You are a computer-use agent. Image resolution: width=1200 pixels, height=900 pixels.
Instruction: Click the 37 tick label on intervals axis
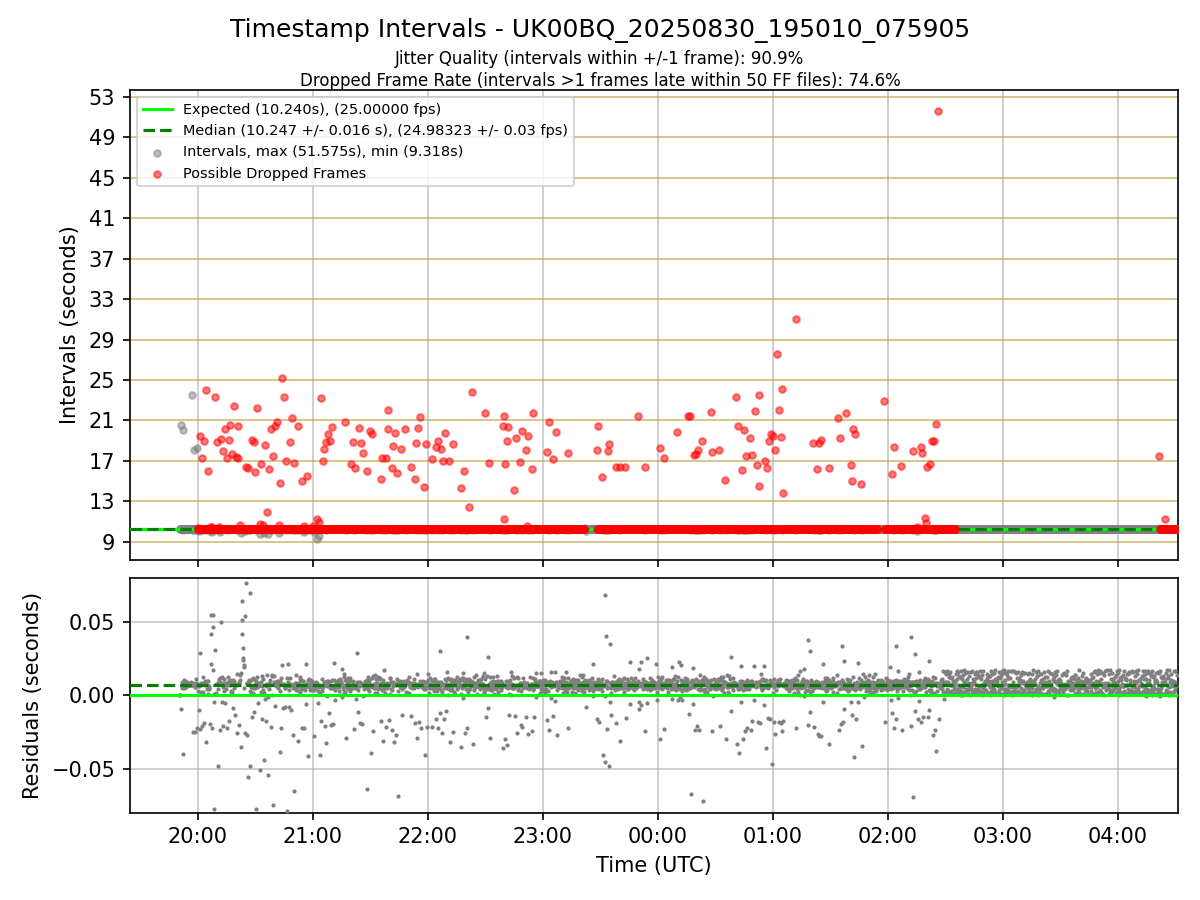[x=101, y=259]
